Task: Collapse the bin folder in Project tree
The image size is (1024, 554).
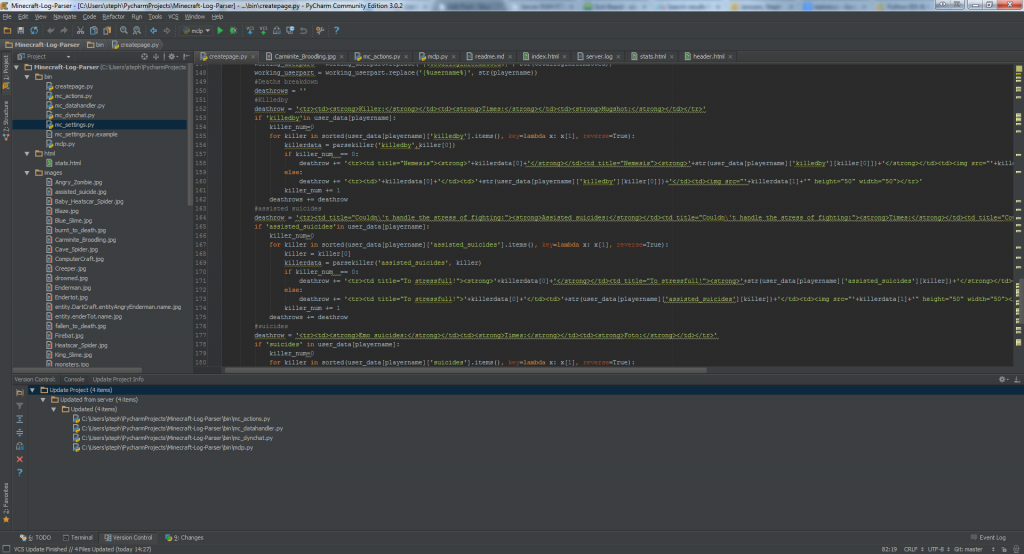Action: pos(27,76)
